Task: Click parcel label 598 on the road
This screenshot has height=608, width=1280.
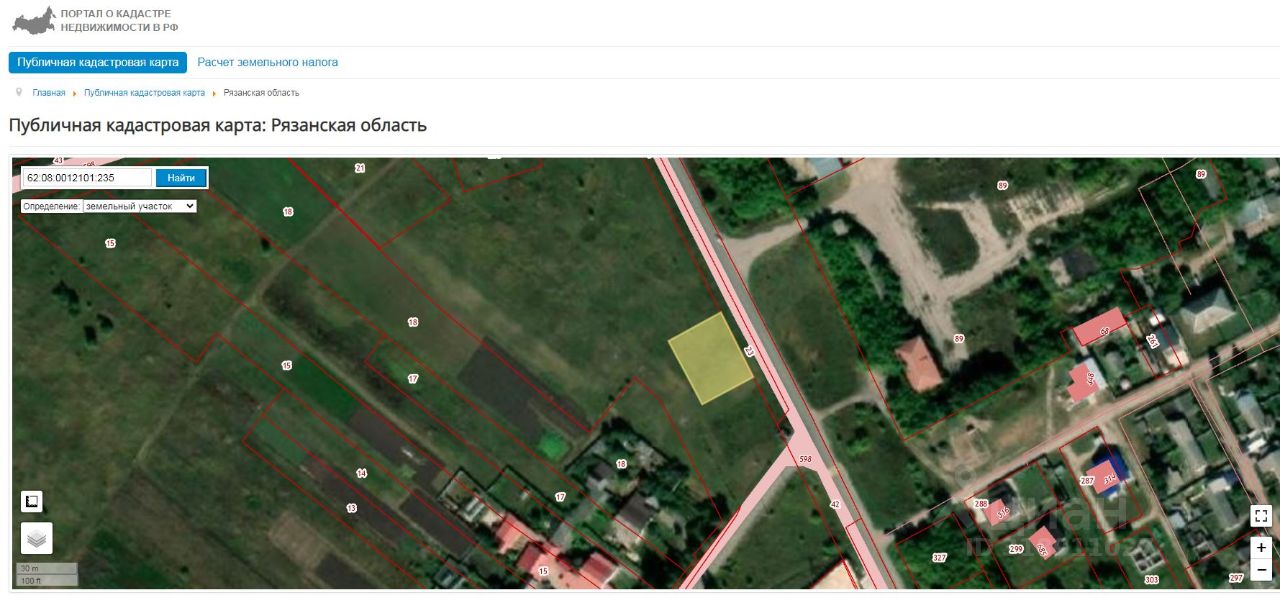Action: tap(805, 459)
